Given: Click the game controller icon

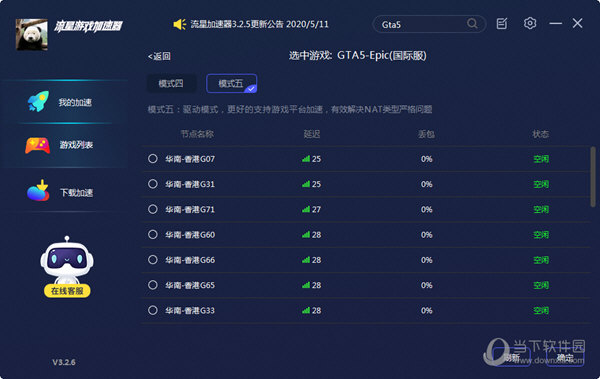Looking at the screenshot, I should click(38, 145).
